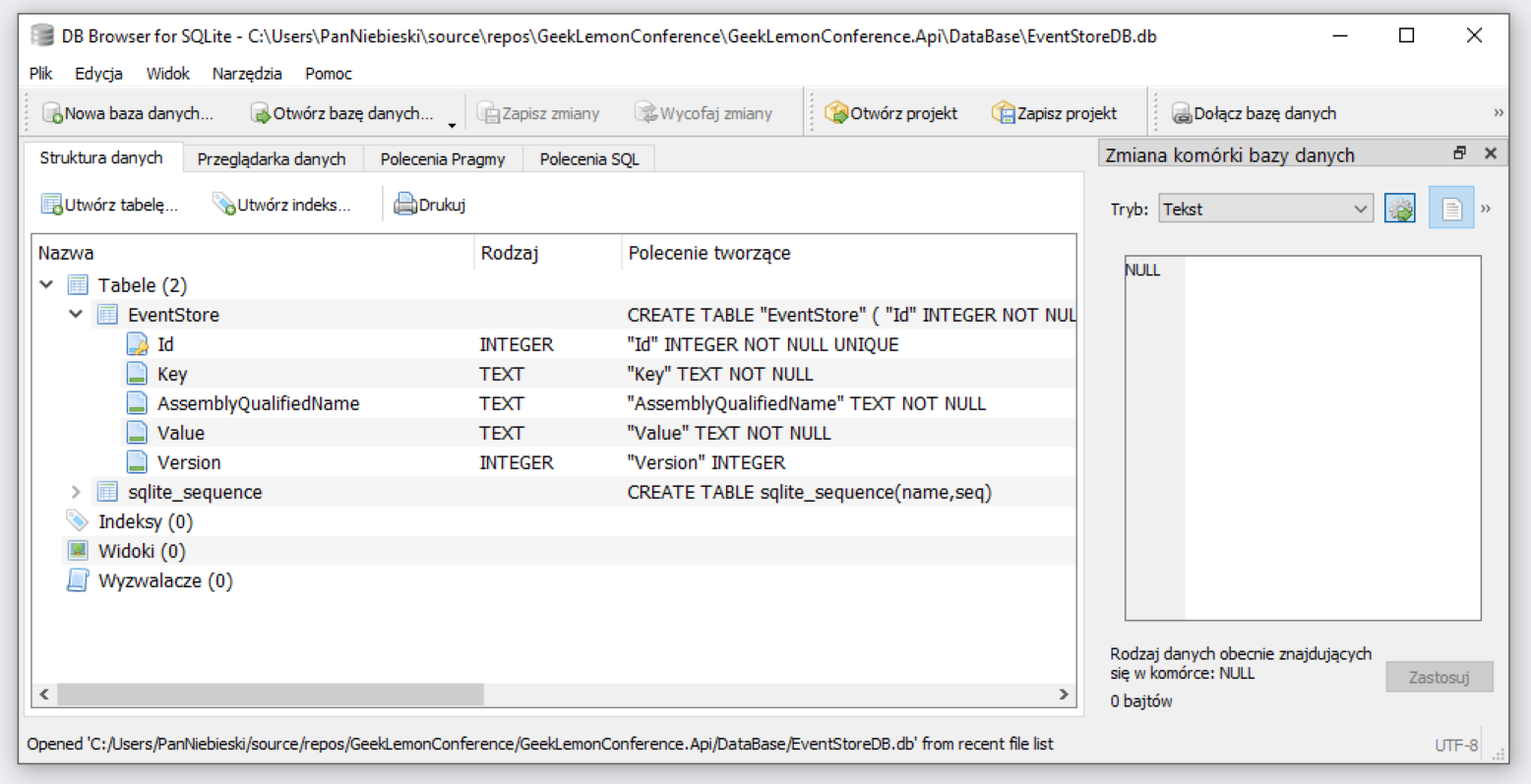This screenshot has height=784, width=1531.
Task: Click the Wyzwalacze scroll icon
Action: click(x=78, y=580)
